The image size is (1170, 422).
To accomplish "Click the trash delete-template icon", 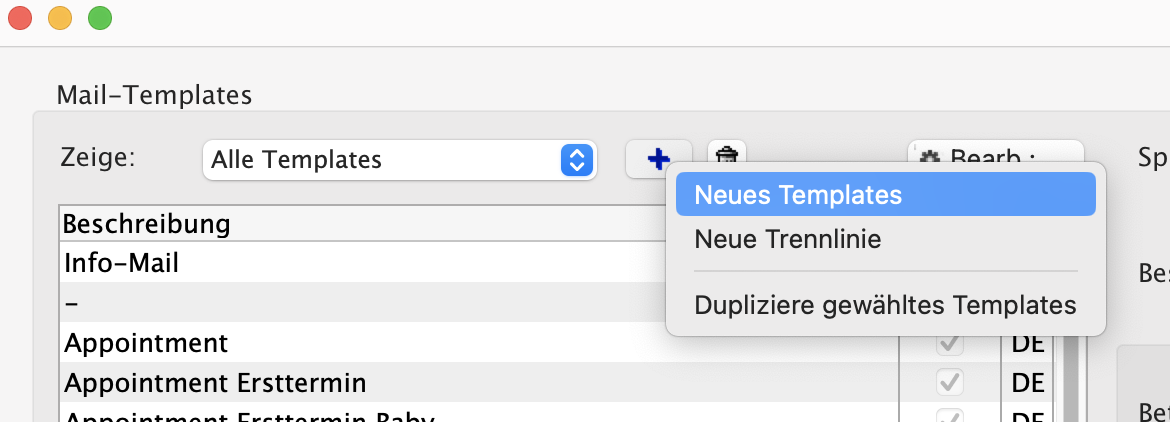I will [727, 153].
